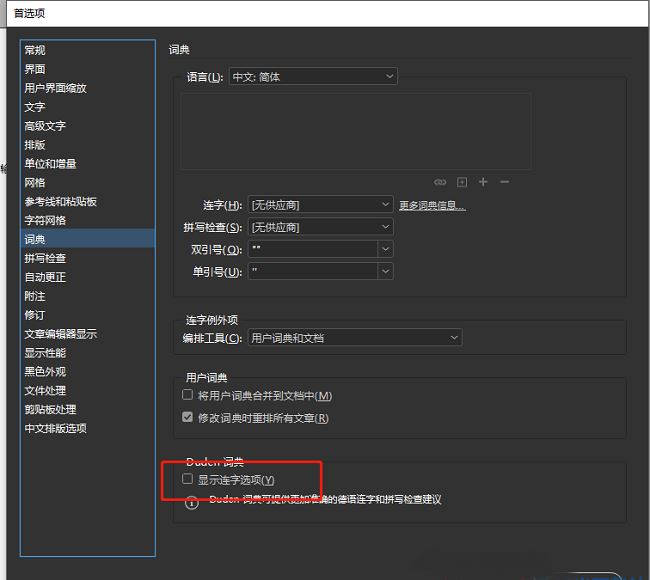Viewport: 650px width, 580px height.
Task: Select the highlighted 词典 category
Action: pyautogui.click(x=88, y=239)
